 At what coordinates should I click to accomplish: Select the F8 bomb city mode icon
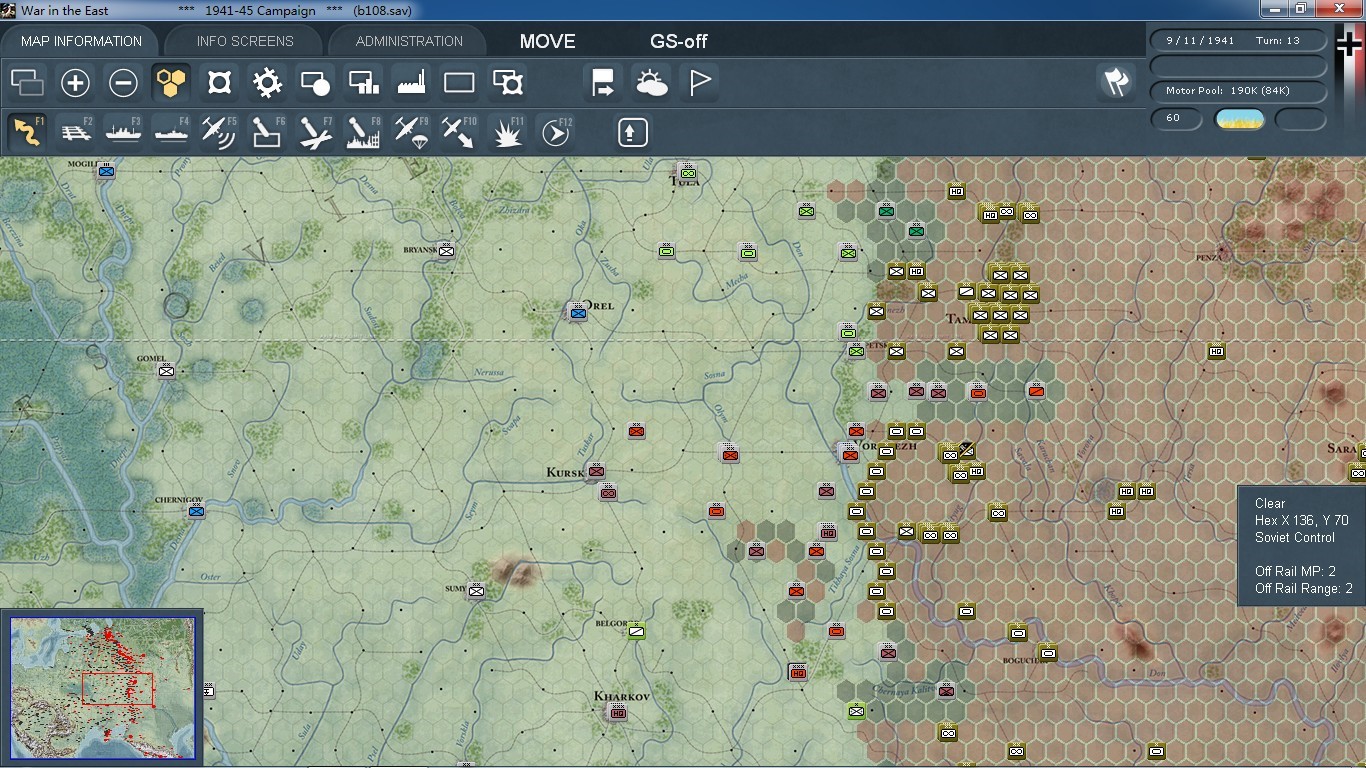pos(364,132)
